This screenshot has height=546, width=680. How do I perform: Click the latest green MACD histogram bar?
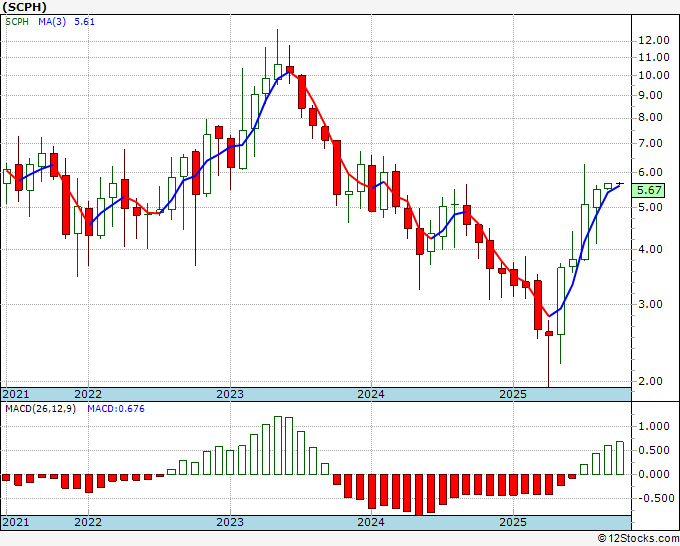point(620,458)
